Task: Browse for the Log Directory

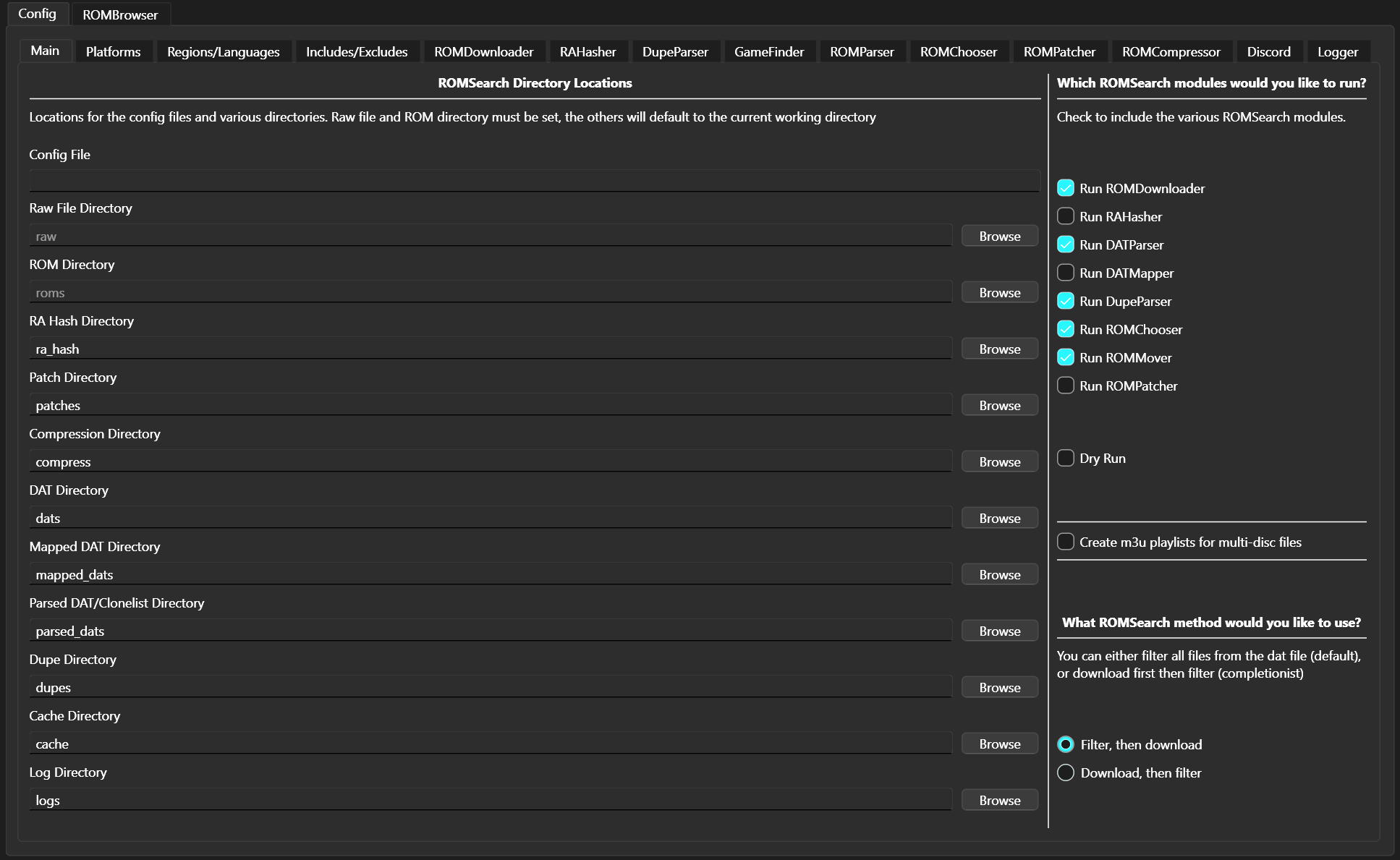Action: [x=1000, y=800]
